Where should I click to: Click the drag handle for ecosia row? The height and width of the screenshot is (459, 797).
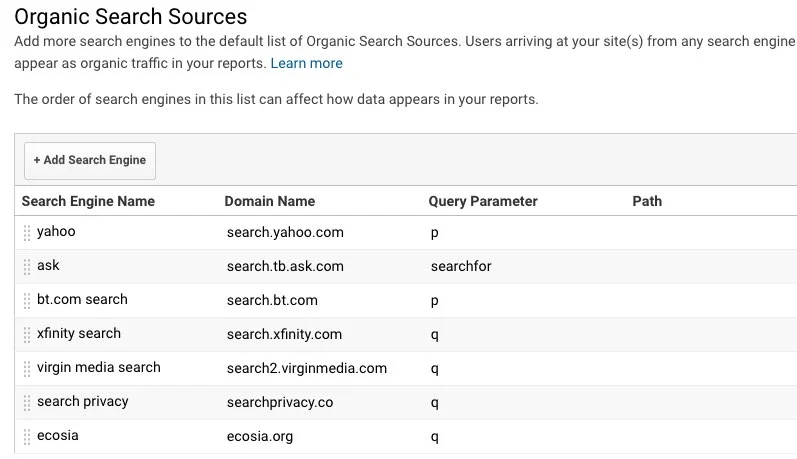[x=27, y=437]
